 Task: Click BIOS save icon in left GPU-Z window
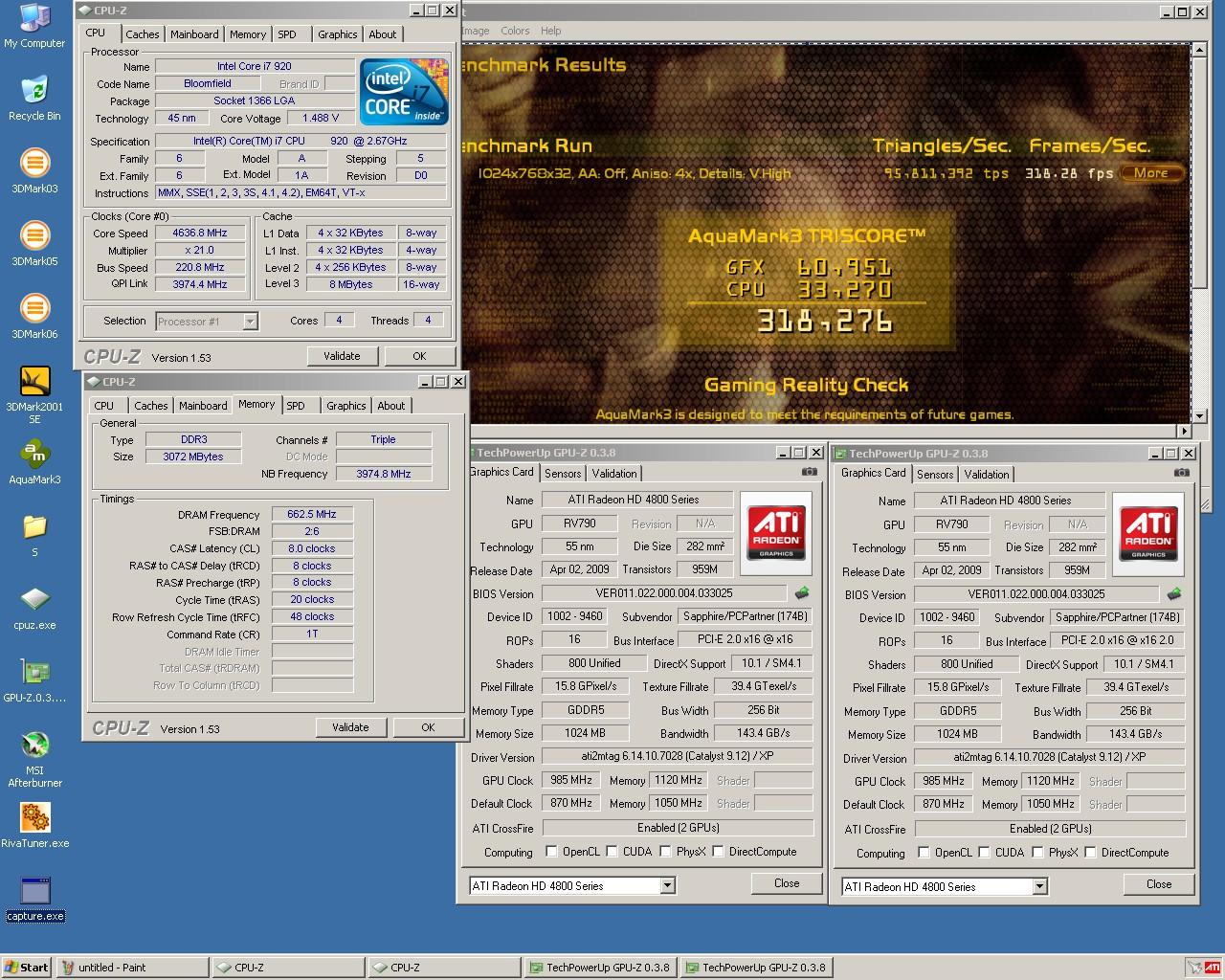(802, 593)
